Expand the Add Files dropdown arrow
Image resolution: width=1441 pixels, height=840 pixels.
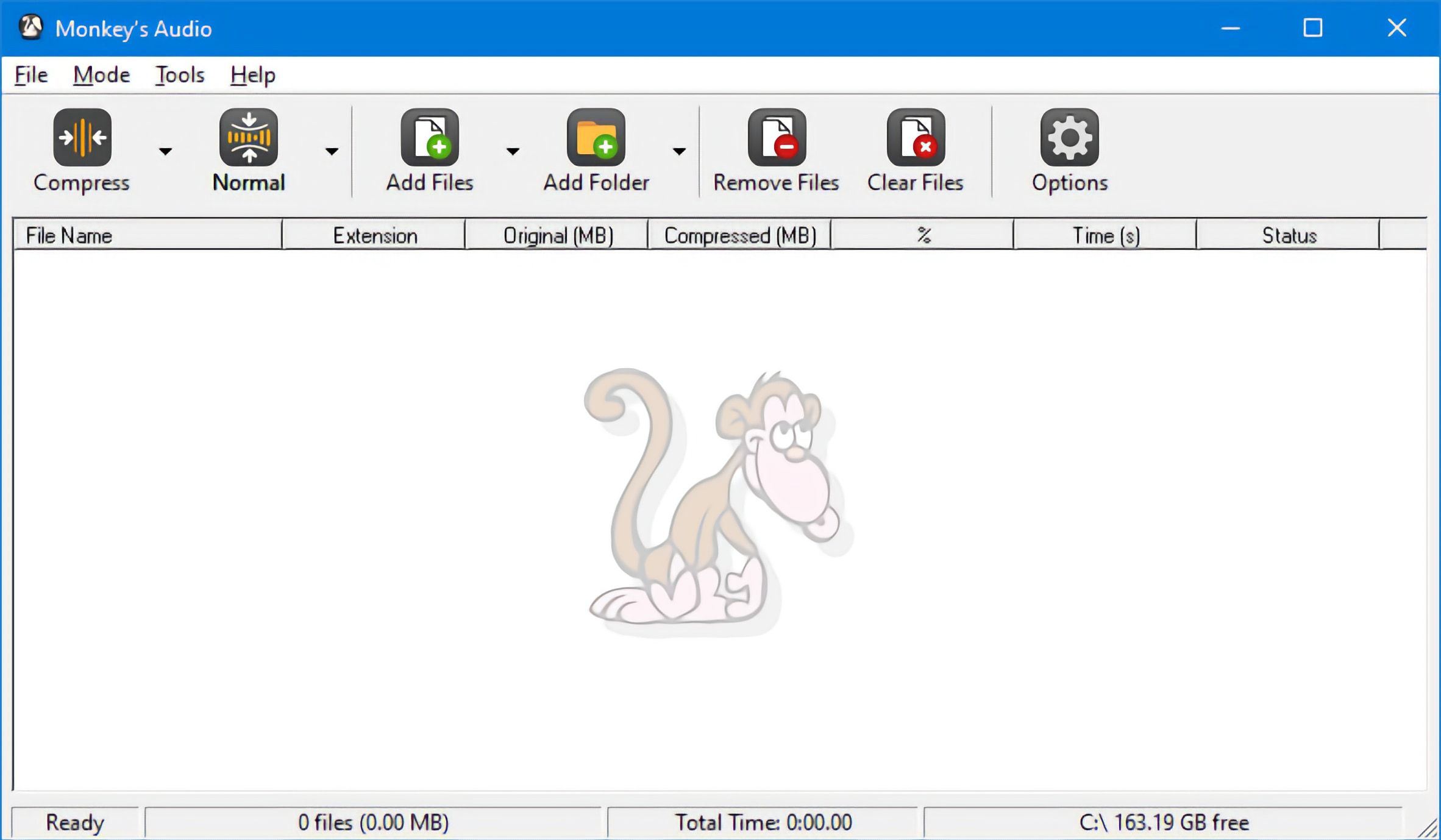coord(514,151)
